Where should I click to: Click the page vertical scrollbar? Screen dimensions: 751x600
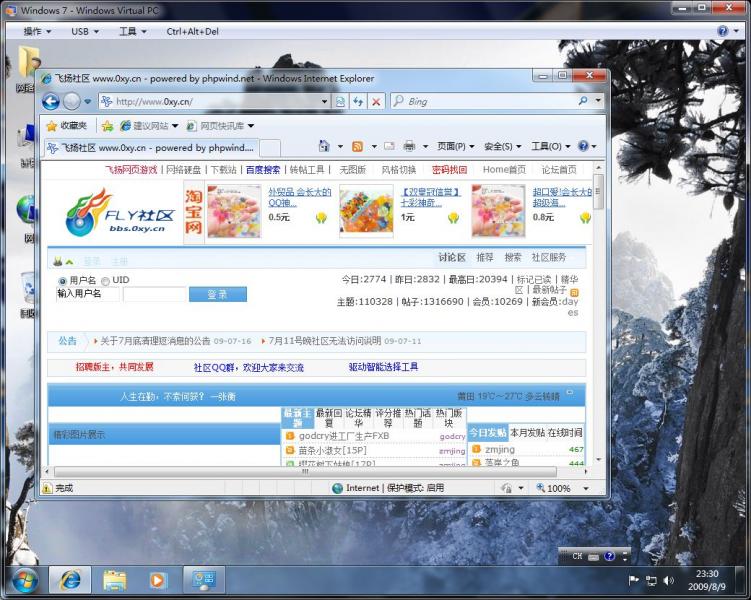click(598, 314)
